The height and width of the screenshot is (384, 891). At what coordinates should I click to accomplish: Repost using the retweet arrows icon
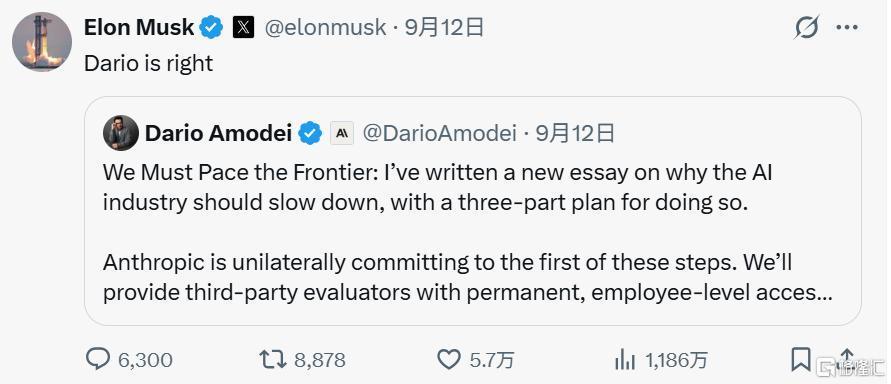273,360
